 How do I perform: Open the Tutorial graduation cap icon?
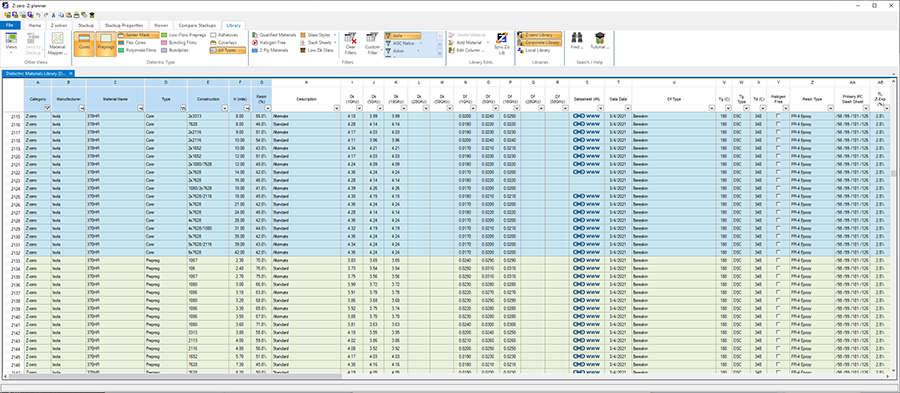point(600,39)
